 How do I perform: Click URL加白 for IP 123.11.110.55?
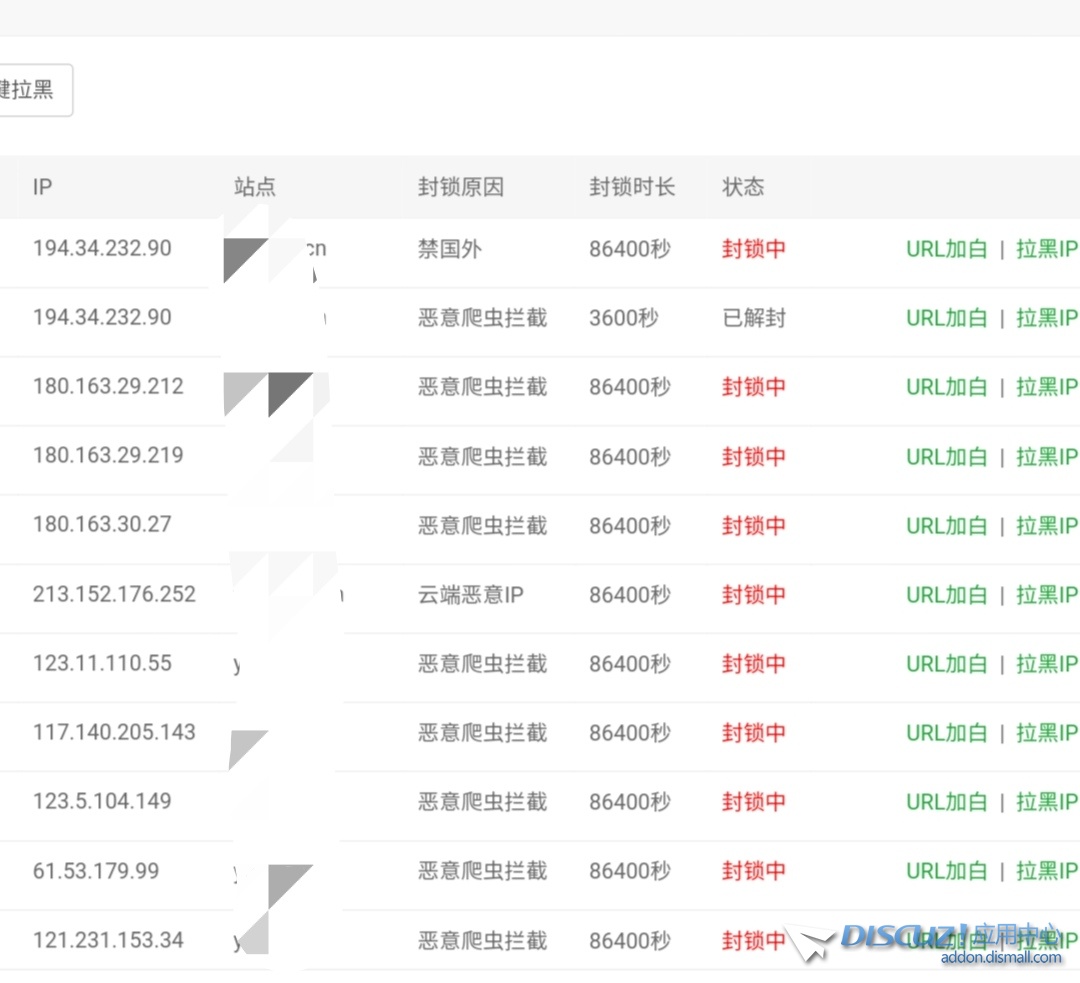(947, 664)
